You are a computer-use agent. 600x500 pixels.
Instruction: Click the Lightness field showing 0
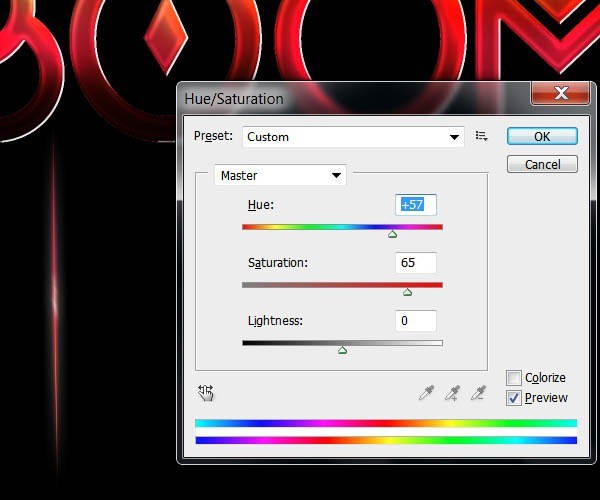(416, 321)
